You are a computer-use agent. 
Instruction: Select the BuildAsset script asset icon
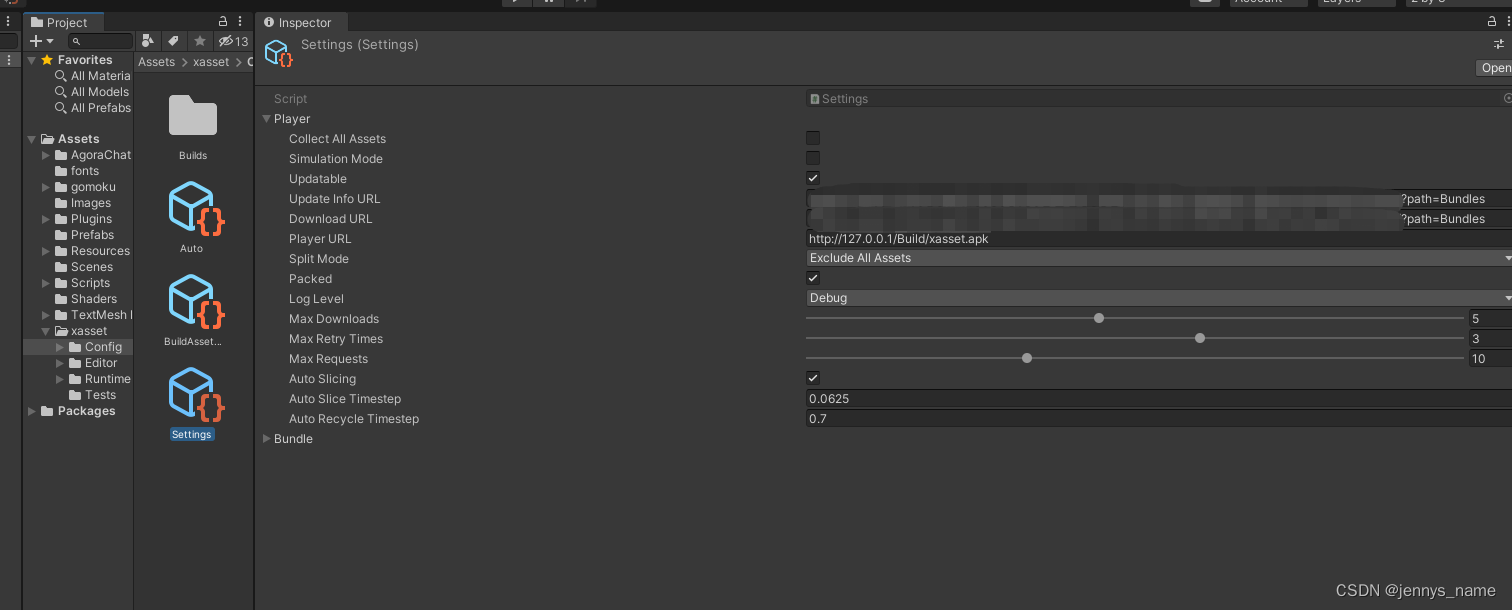coord(192,305)
